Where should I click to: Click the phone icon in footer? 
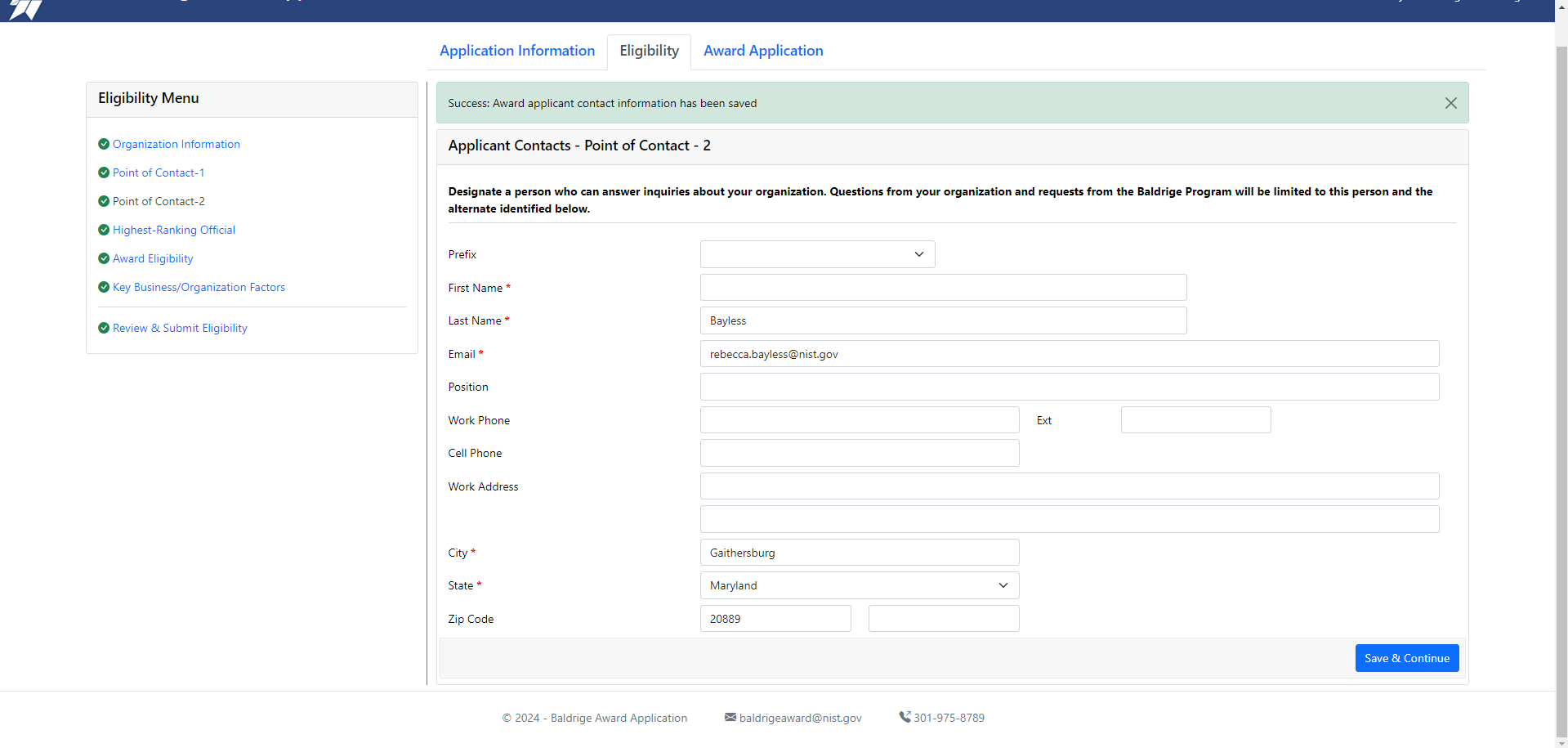905,717
